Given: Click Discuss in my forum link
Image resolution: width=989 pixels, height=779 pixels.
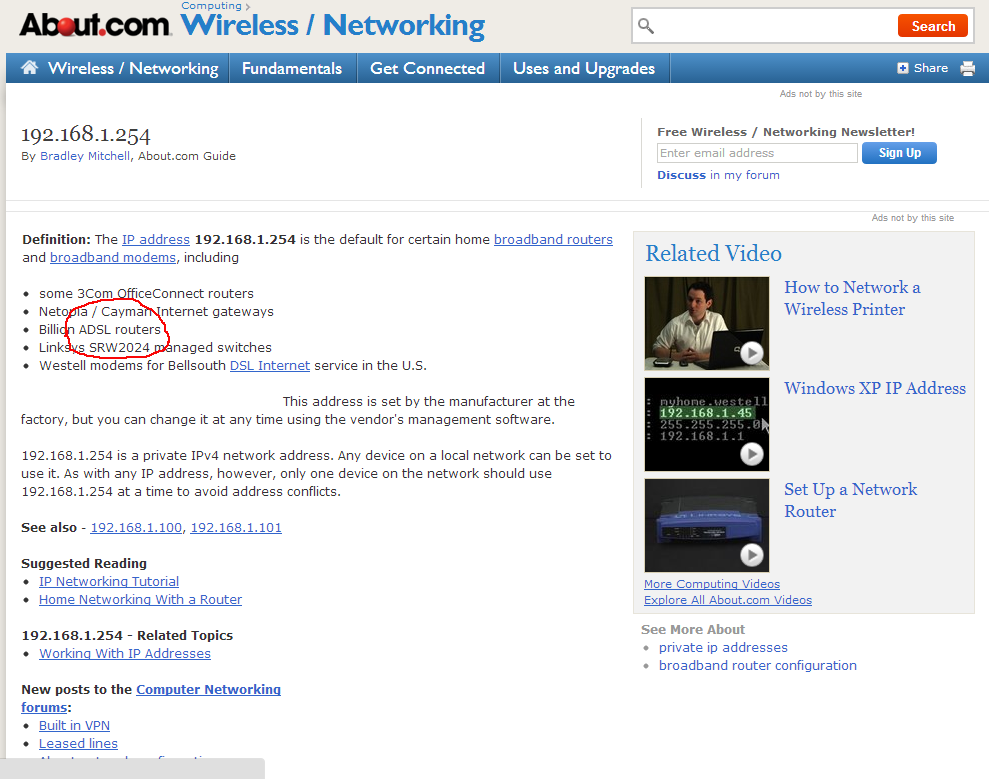Looking at the screenshot, I should (718, 175).
